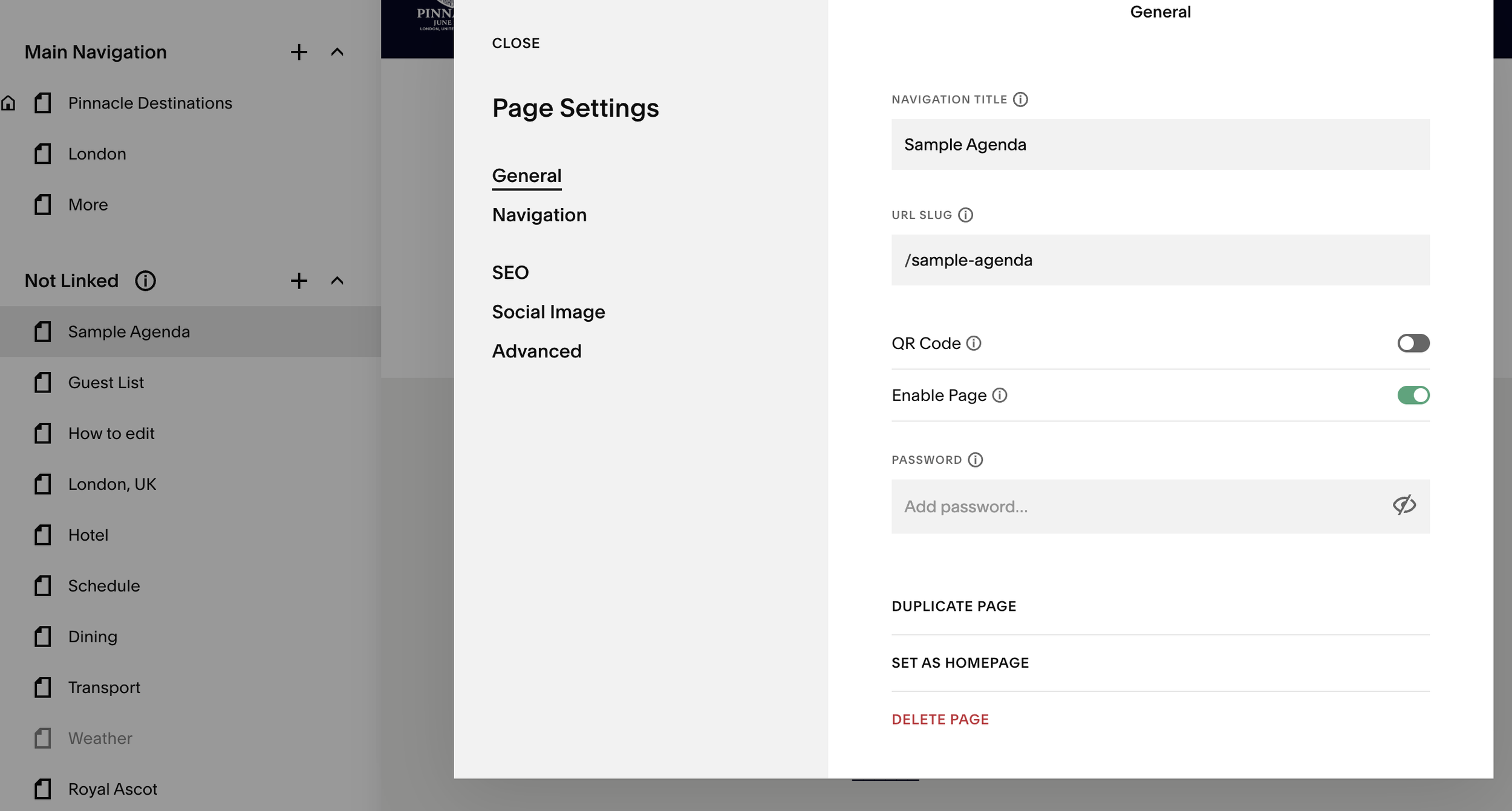Screen dimensions: 1512x811
Task: Add a page to Not Linked with plus icon
Action: coord(299,281)
